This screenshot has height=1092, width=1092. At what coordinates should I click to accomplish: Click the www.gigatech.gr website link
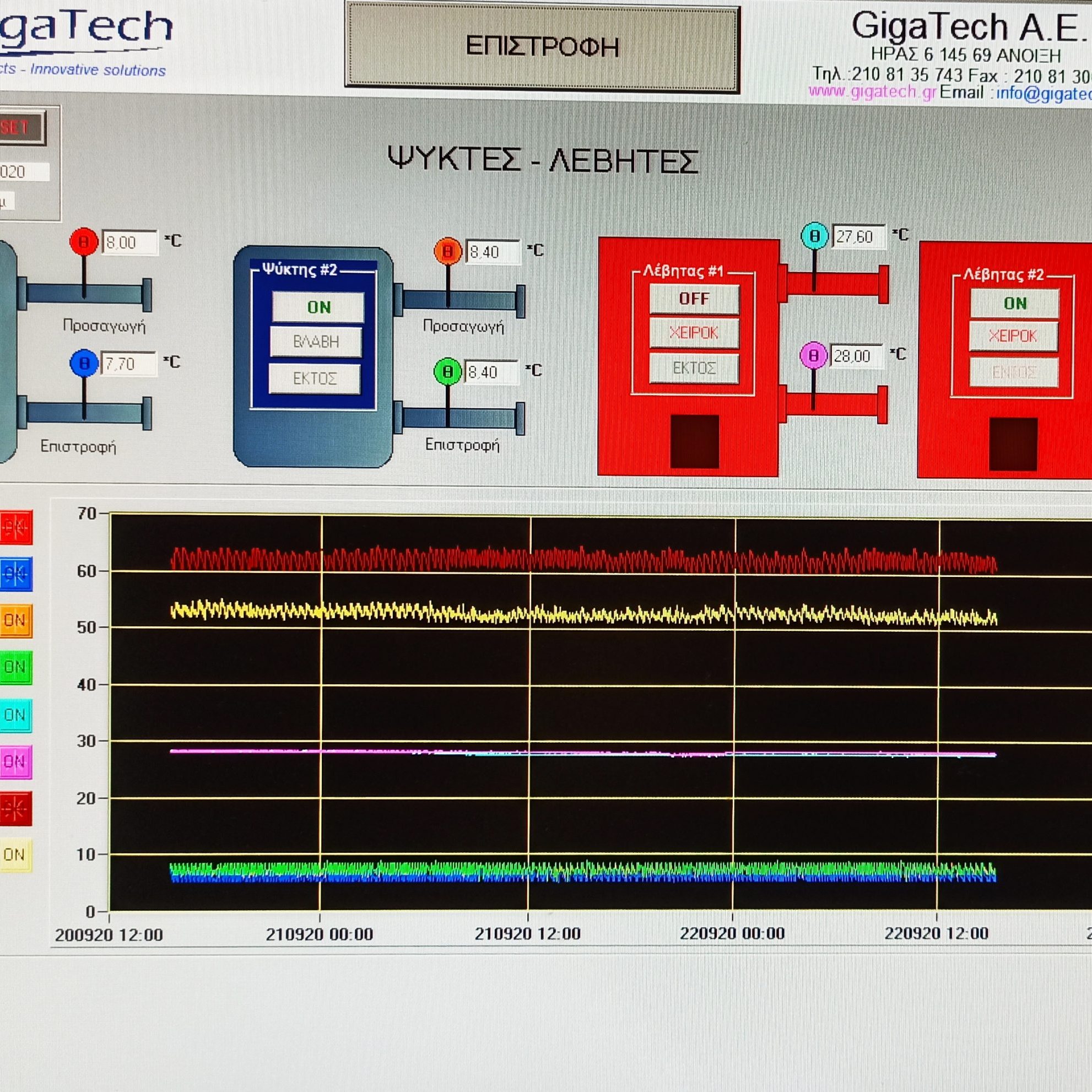(872, 91)
